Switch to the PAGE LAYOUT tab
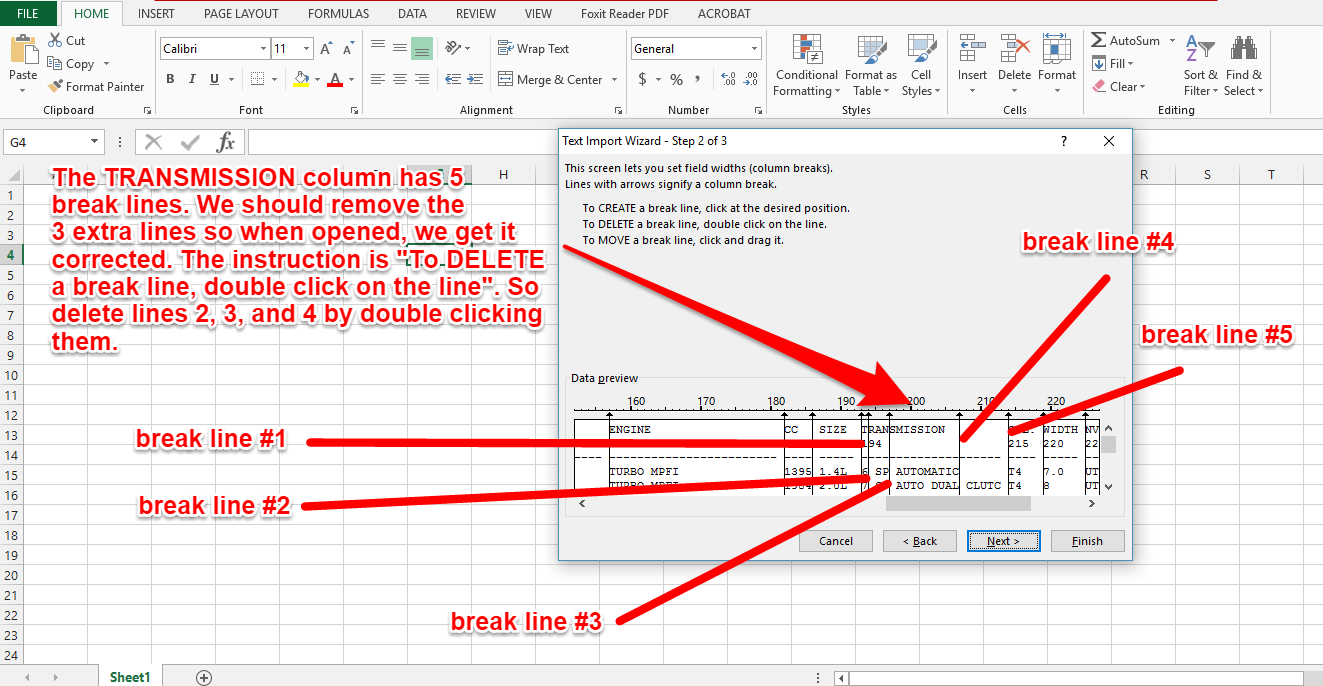The image size is (1323, 686). tap(241, 14)
